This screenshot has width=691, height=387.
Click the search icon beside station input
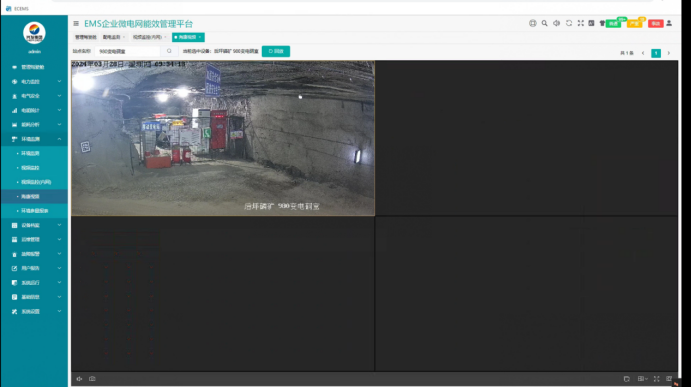pos(169,52)
